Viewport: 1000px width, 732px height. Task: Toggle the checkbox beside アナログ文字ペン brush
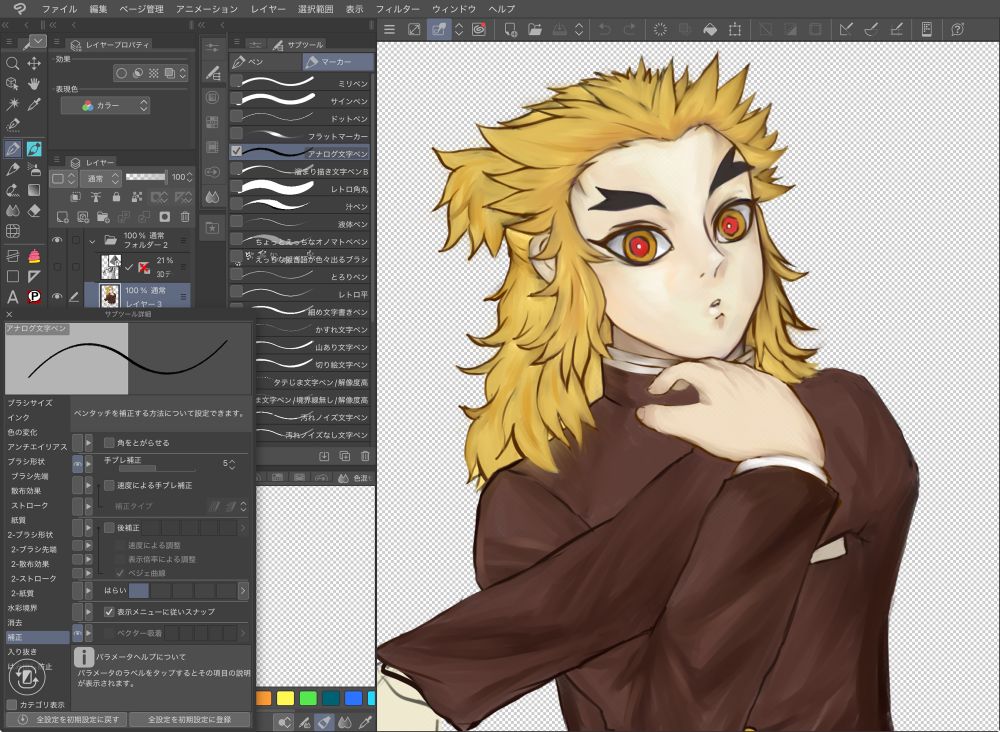(x=237, y=151)
